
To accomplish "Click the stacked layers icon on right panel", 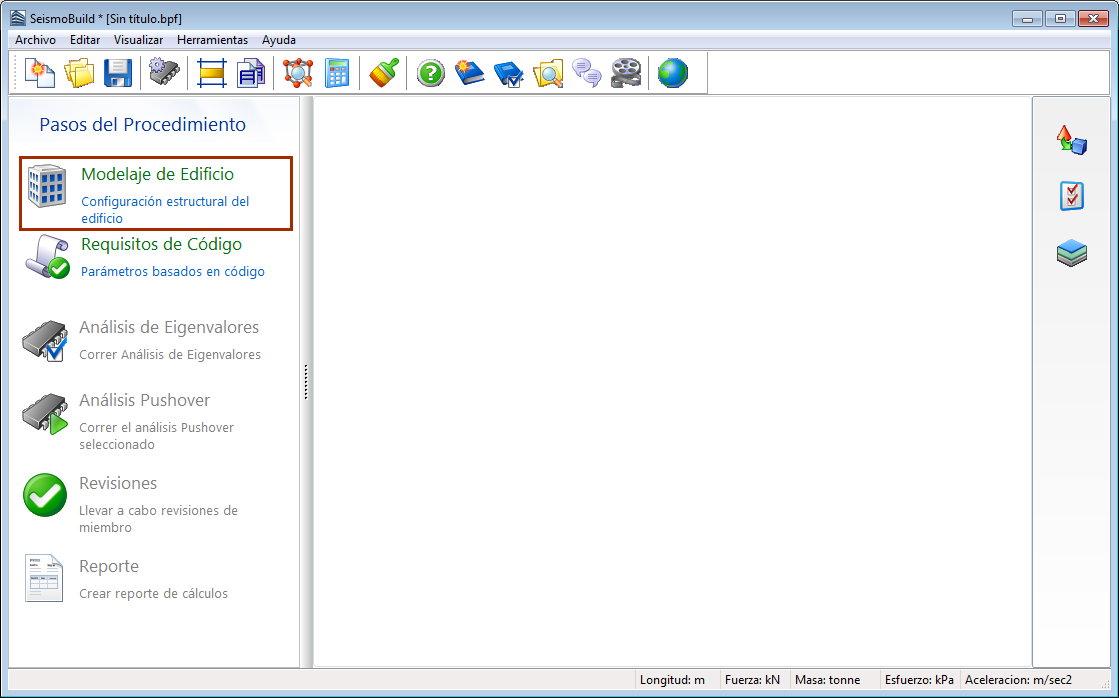I will coord(1071,254).
